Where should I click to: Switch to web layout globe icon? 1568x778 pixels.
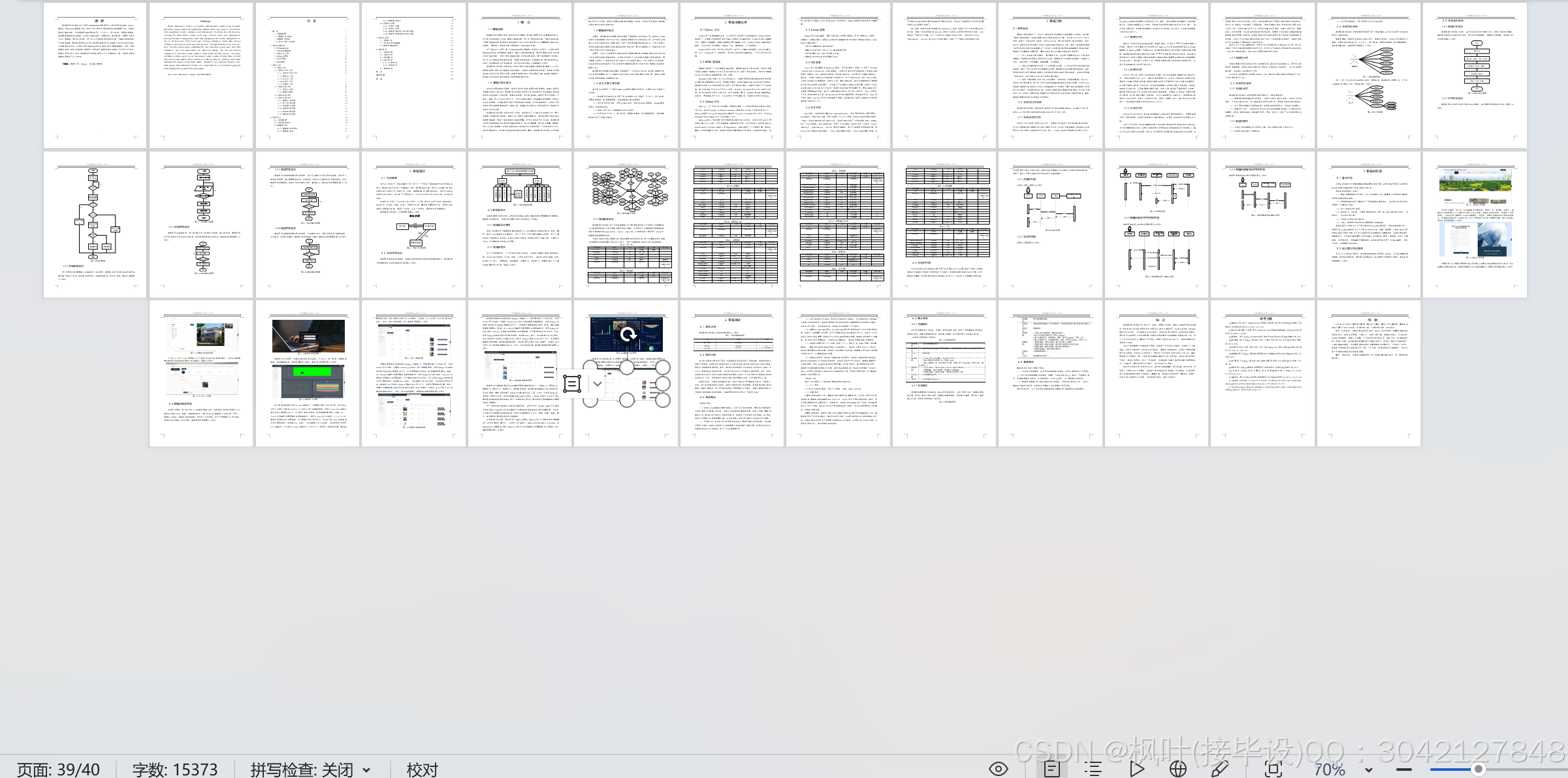[1177, 769]
